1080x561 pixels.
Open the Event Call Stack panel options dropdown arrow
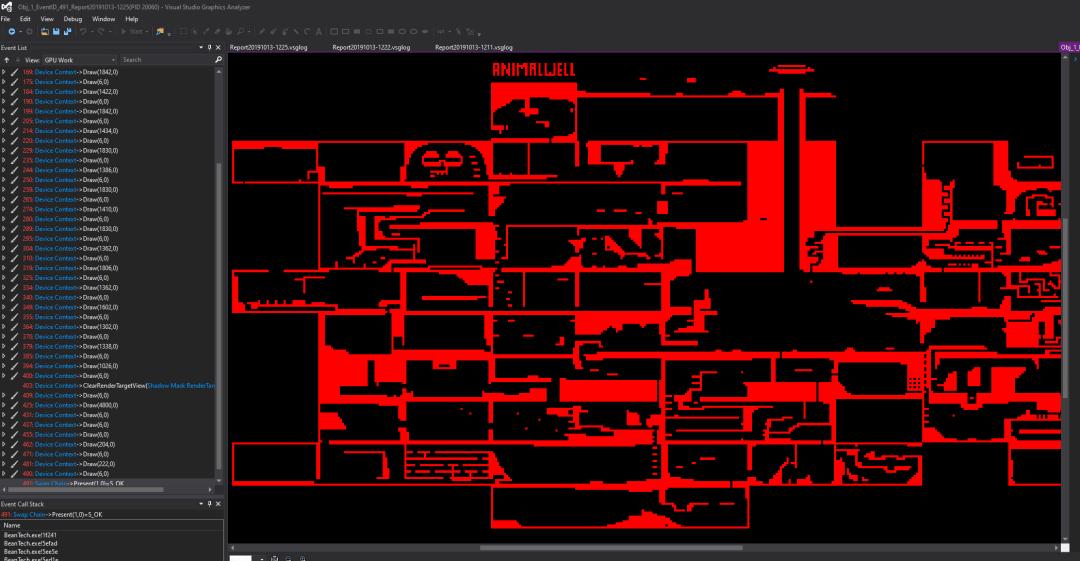(201, 504)
